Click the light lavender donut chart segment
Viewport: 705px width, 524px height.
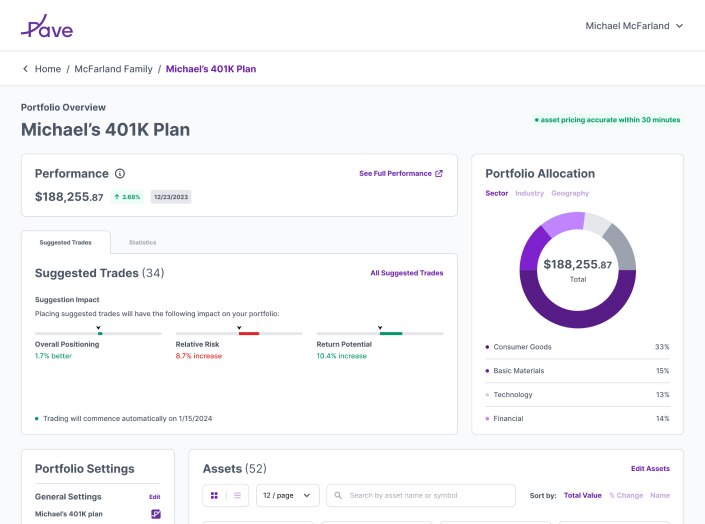tap(564, 223)
